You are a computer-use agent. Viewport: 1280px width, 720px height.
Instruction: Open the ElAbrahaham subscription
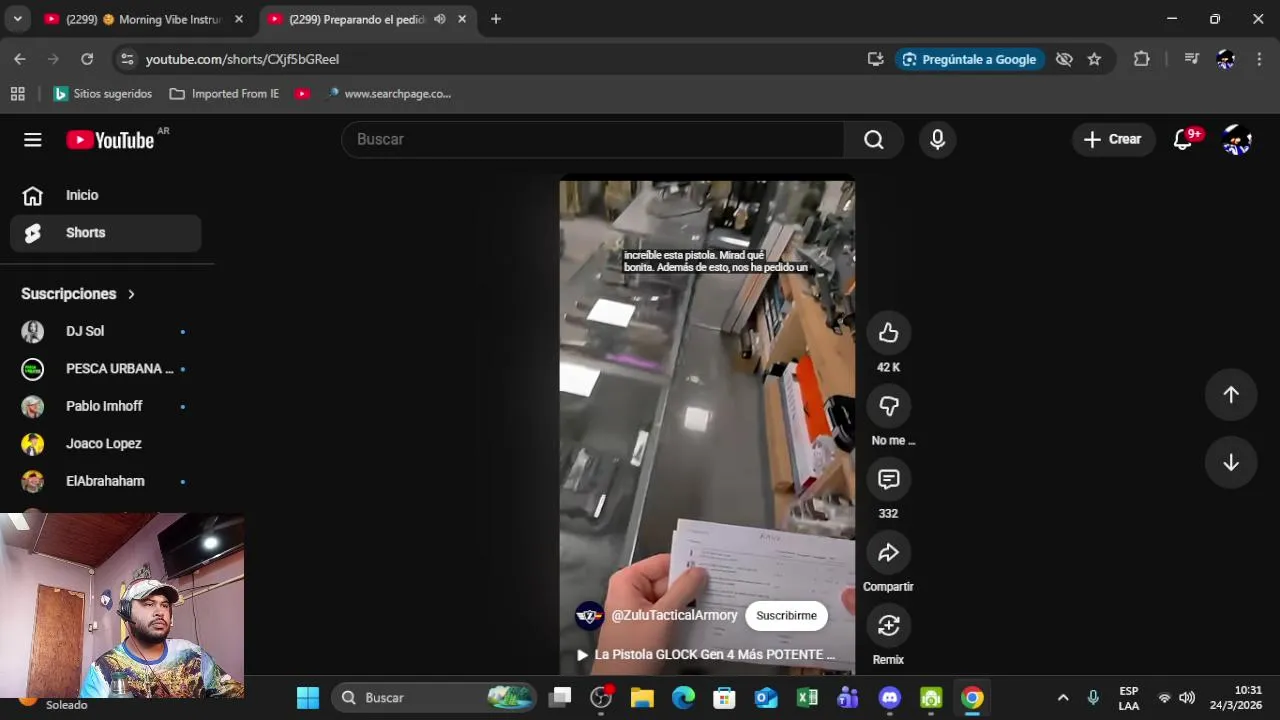(x=106, y=481)
